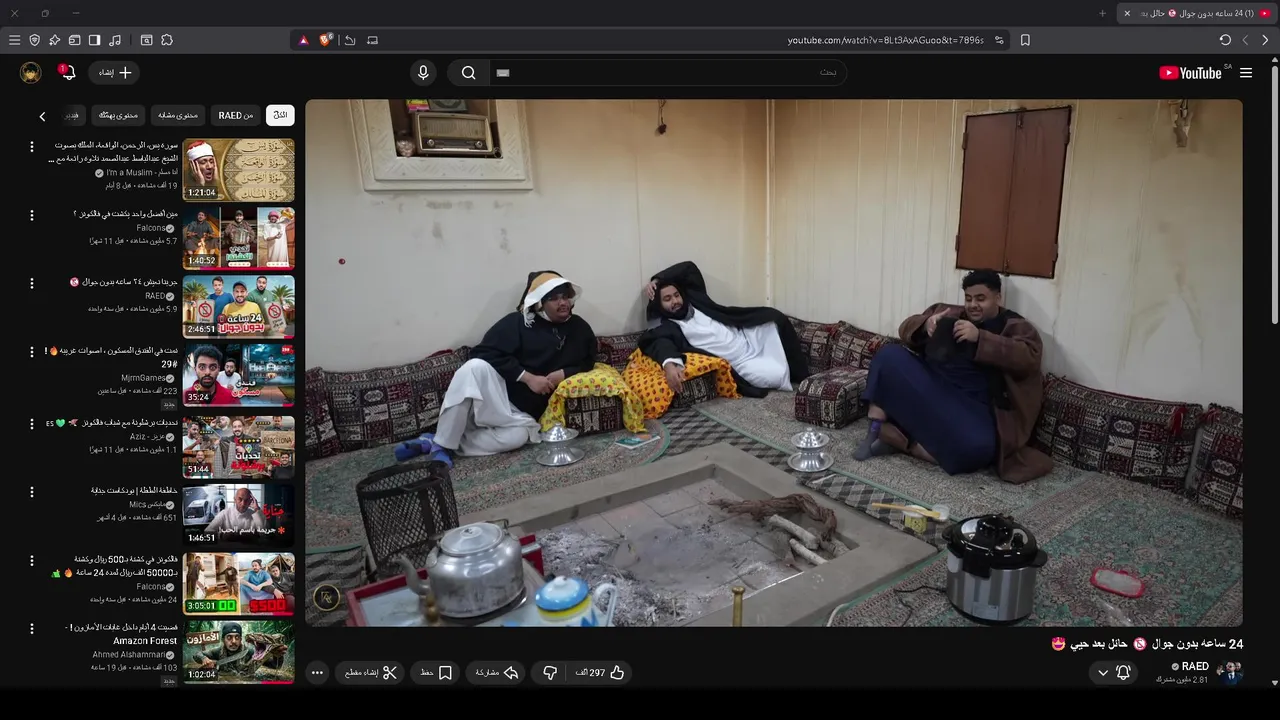The height and width of the screenshot is (720, 1280).
Task: Open Brave Shields lion icon
Action: tap(326, 40)
